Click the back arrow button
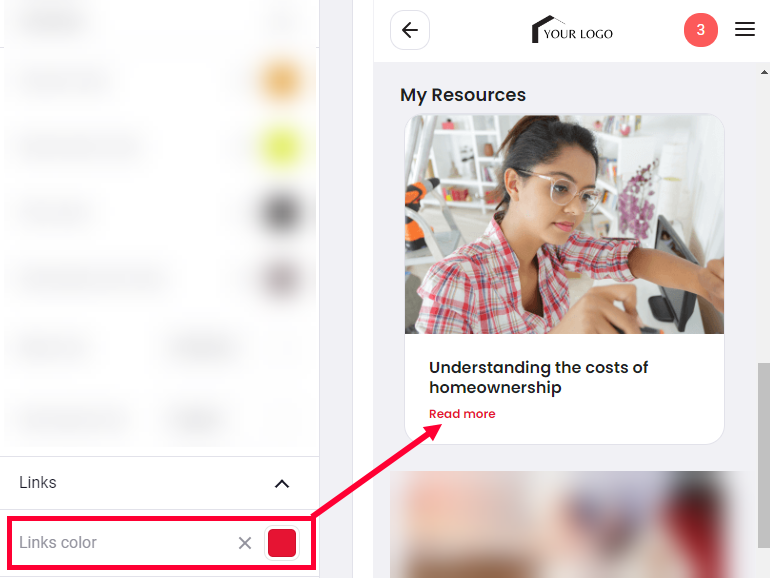The width and height of the screenshot is (770, 578). point(410,30)
